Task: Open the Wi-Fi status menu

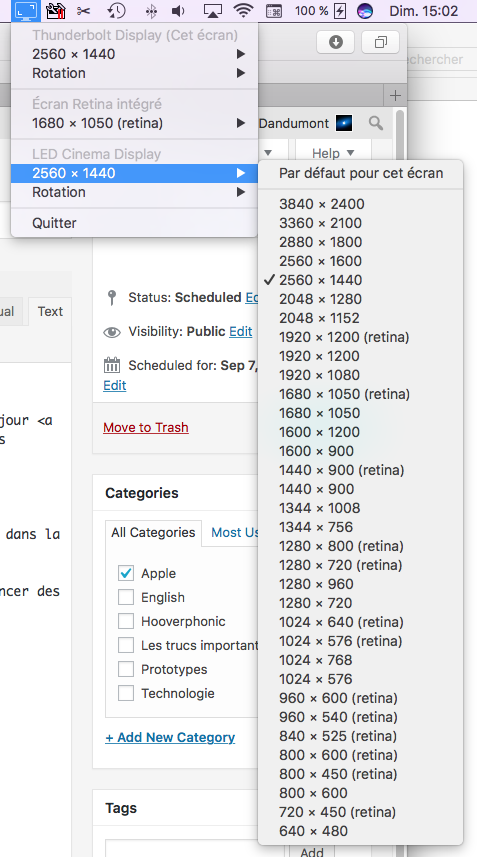Action: pyautogui.click(x=243, y=10)
